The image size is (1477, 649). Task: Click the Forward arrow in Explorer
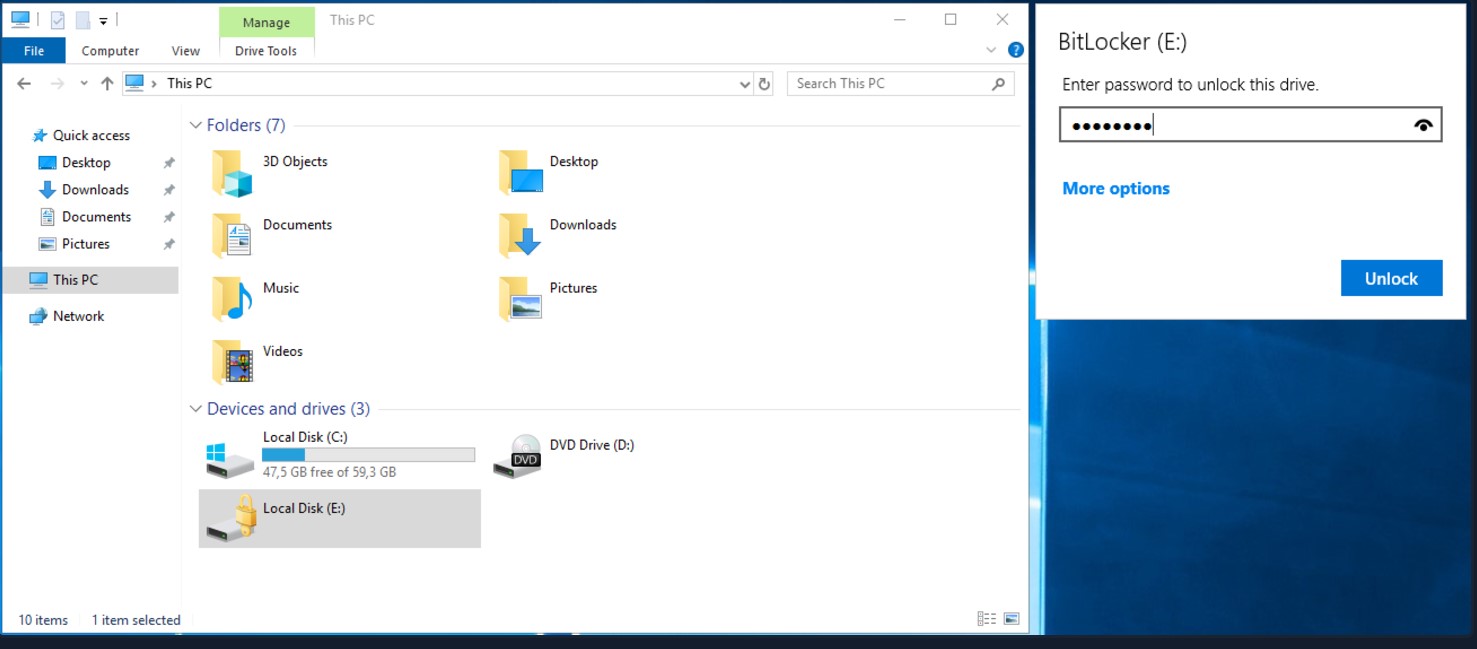57,84
